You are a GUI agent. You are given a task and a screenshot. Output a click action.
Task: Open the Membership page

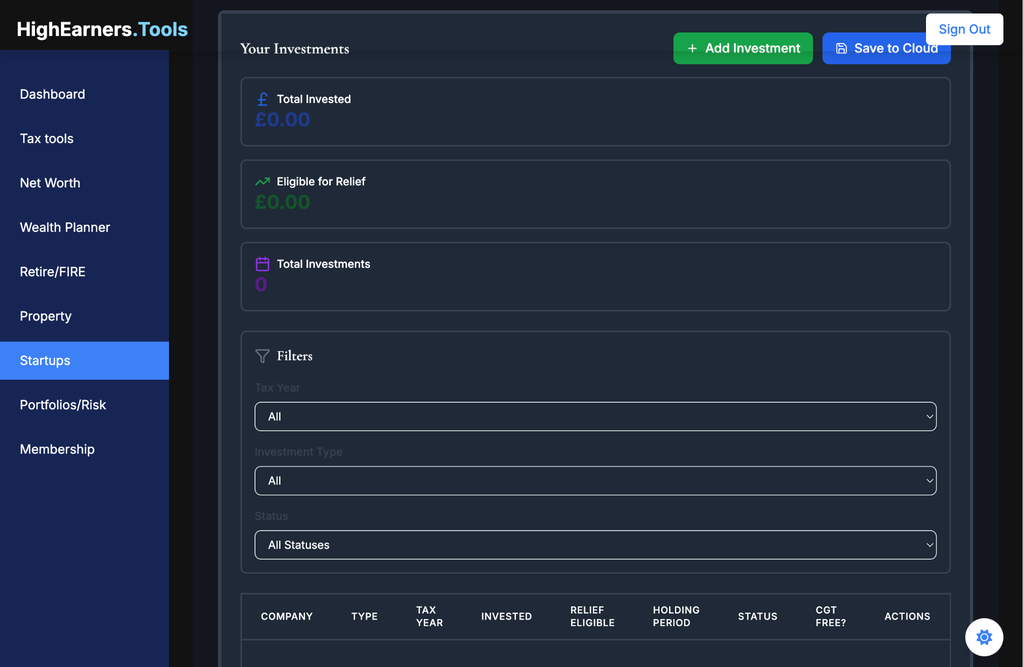(x=57, y=449)
